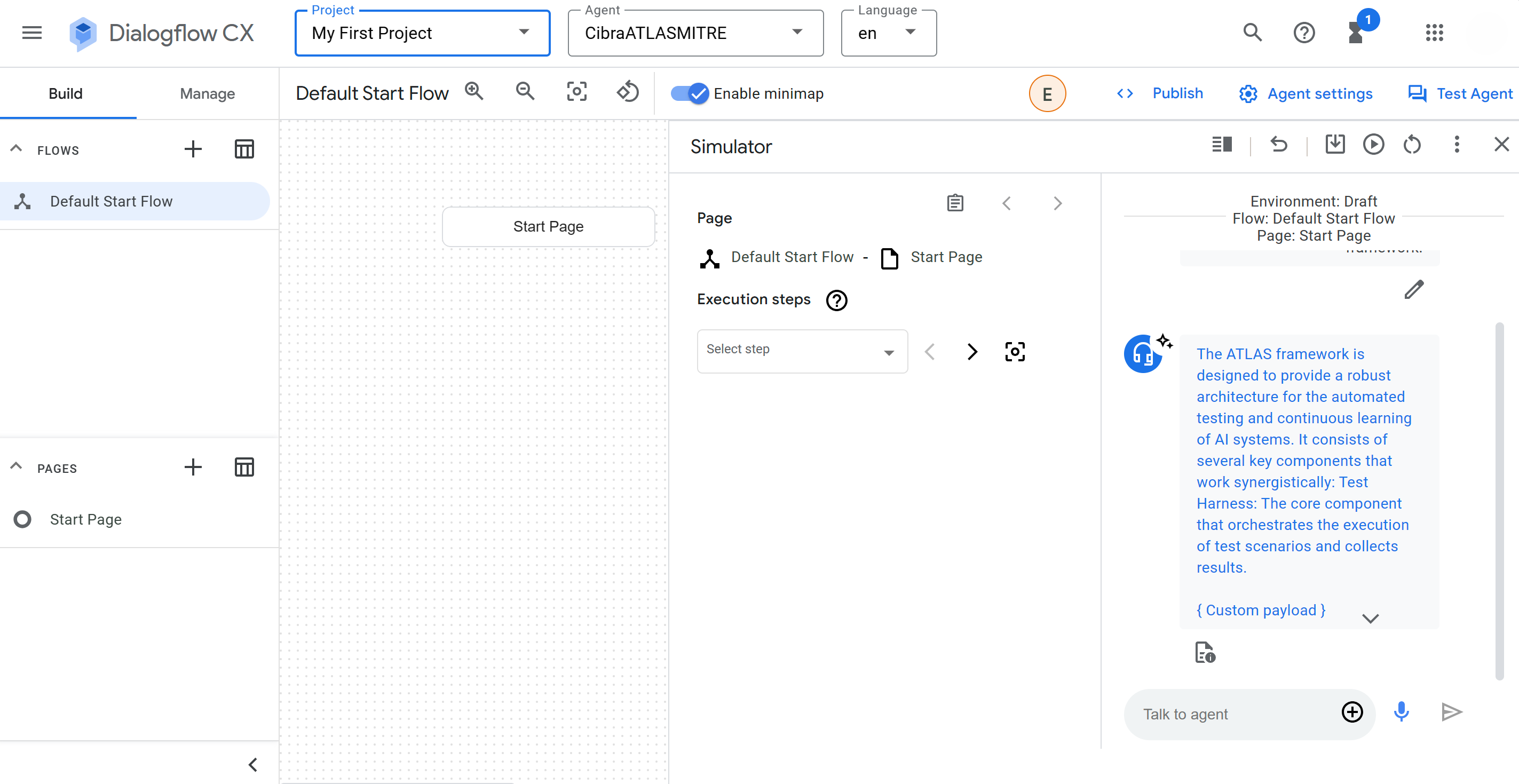The image size is (1519, 784).
Task: Click the fit-to-screen focus icon in flow toolbar
Action: click(576, 92)
